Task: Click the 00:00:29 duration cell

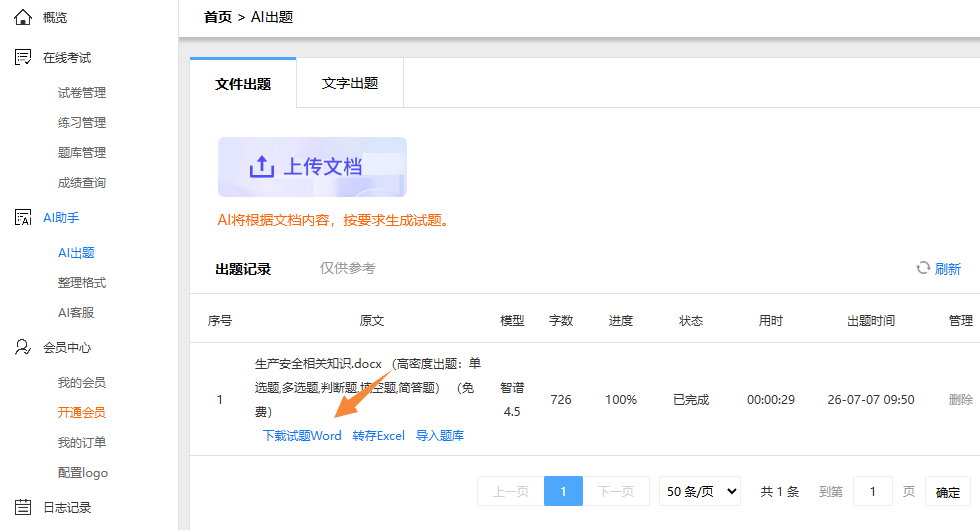Action: coord(771,399)
